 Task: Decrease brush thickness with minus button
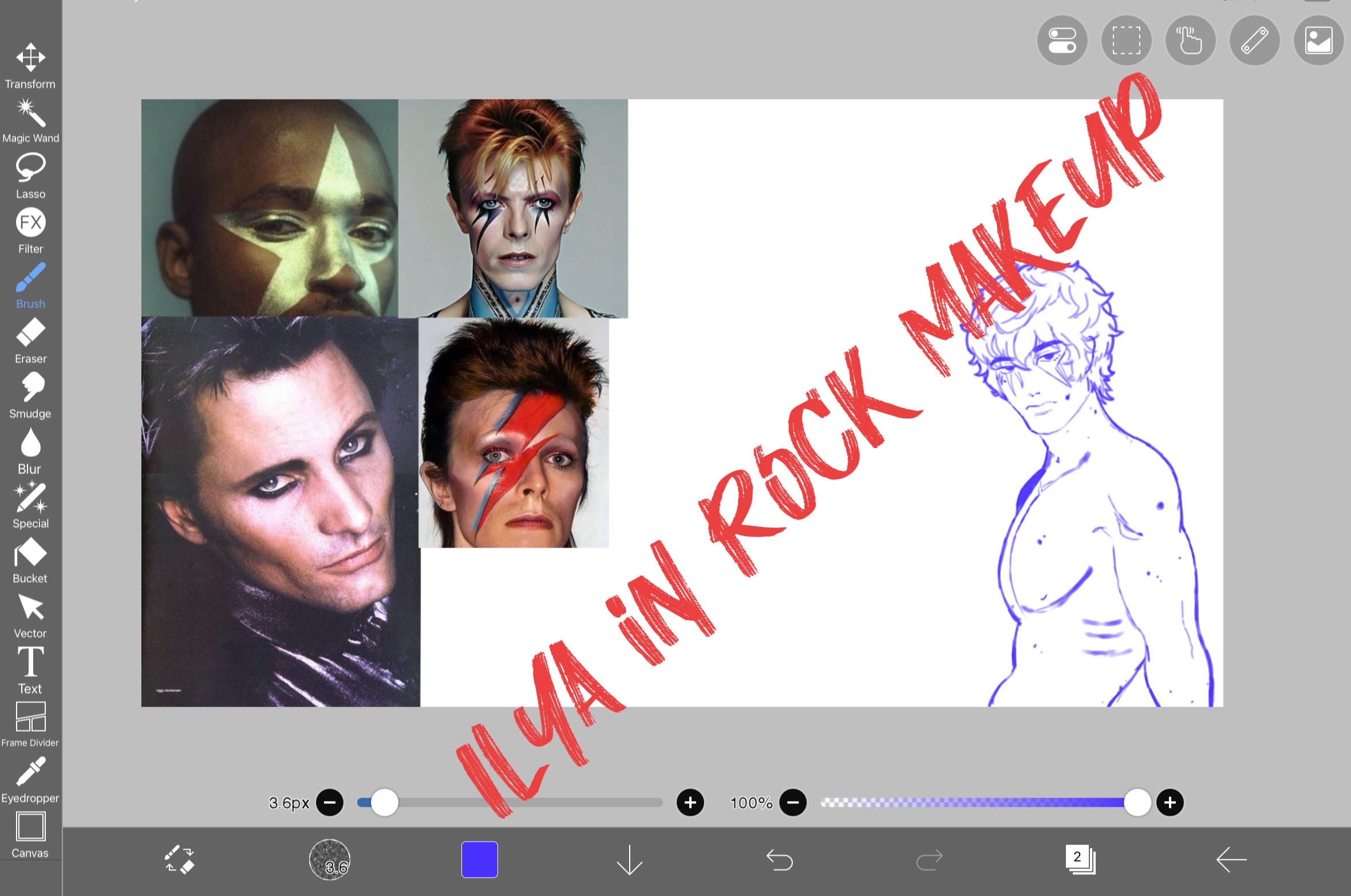[330, 803]
